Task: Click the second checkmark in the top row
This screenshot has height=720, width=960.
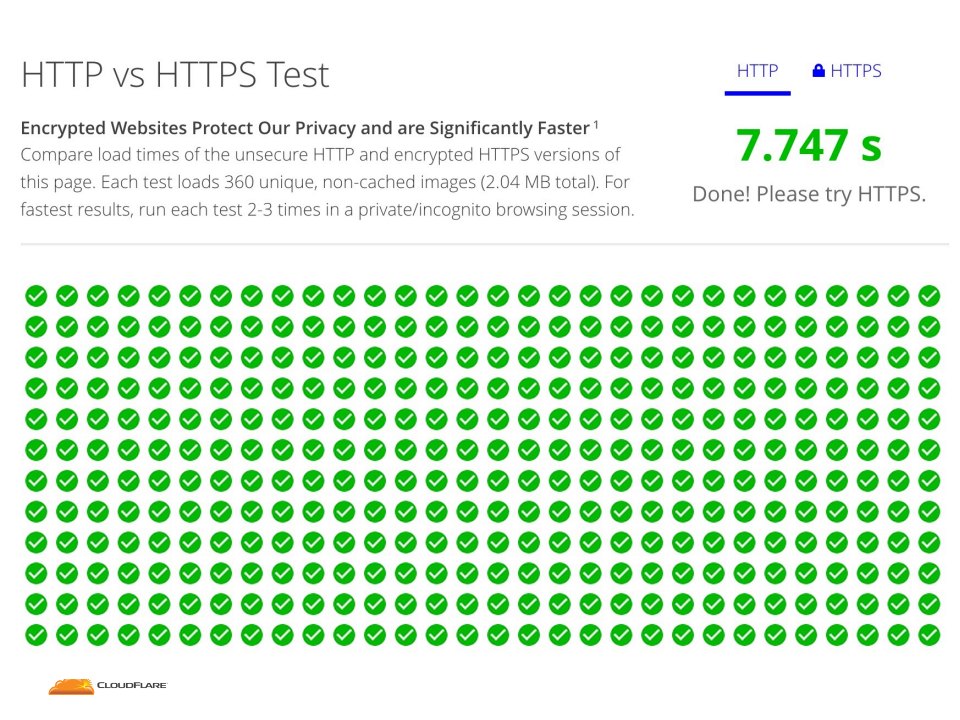Action: click(67, 295)
